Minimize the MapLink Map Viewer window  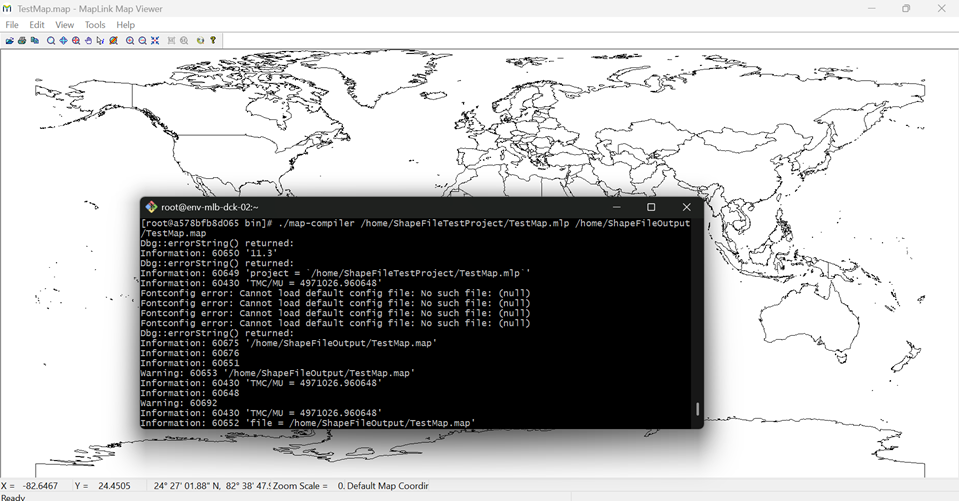point(872,9)
